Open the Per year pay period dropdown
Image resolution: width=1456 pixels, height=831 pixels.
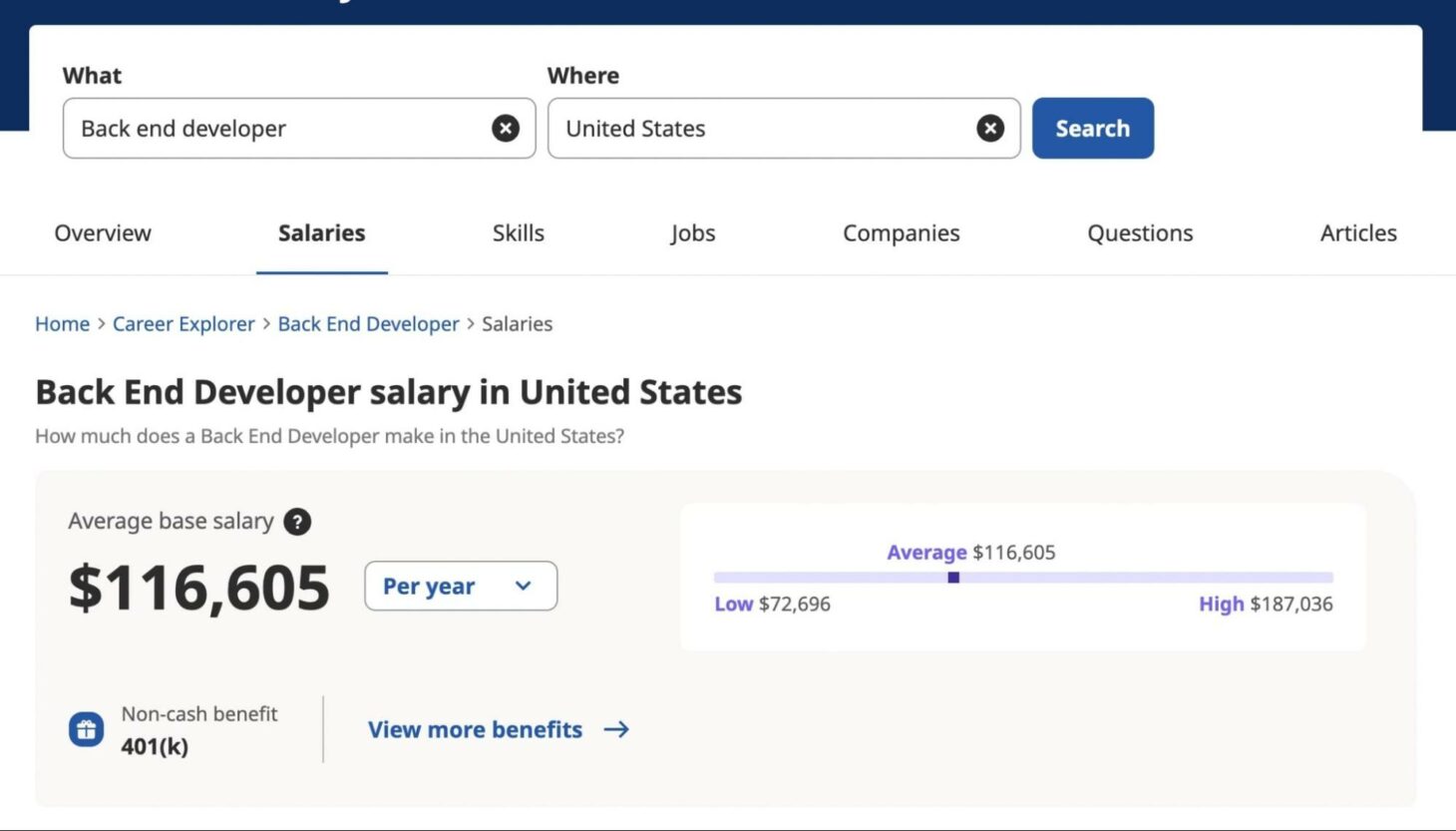click(x=460, y=587)
